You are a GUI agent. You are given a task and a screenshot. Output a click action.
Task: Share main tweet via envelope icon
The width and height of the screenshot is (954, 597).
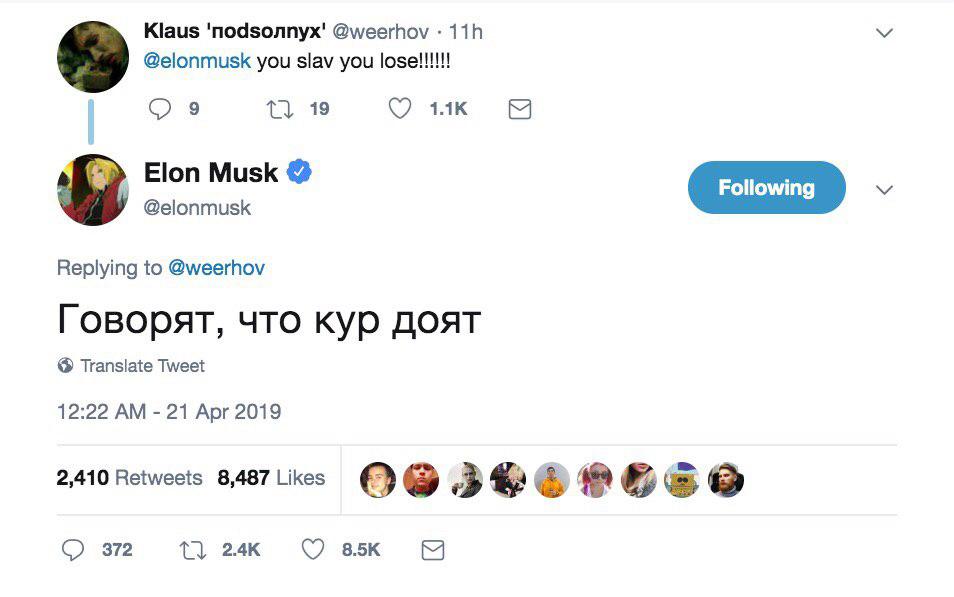432,549
